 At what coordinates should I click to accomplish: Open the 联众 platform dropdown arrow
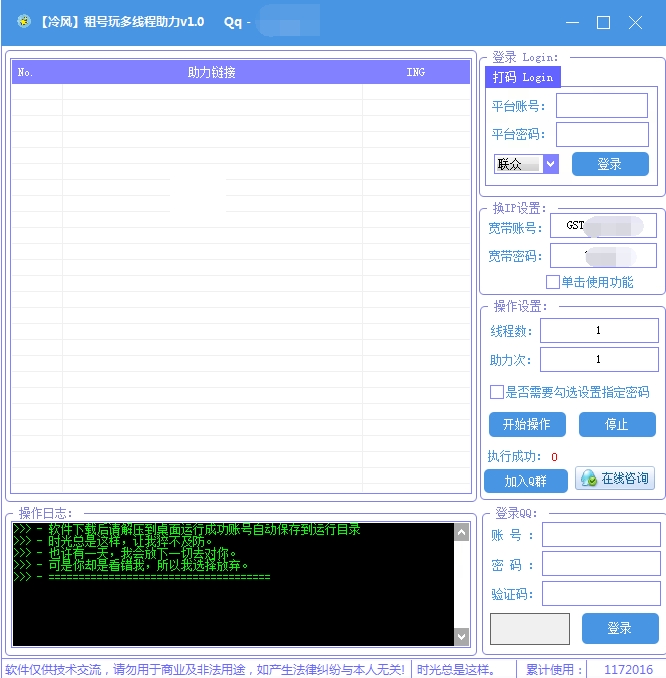point(551,164)
